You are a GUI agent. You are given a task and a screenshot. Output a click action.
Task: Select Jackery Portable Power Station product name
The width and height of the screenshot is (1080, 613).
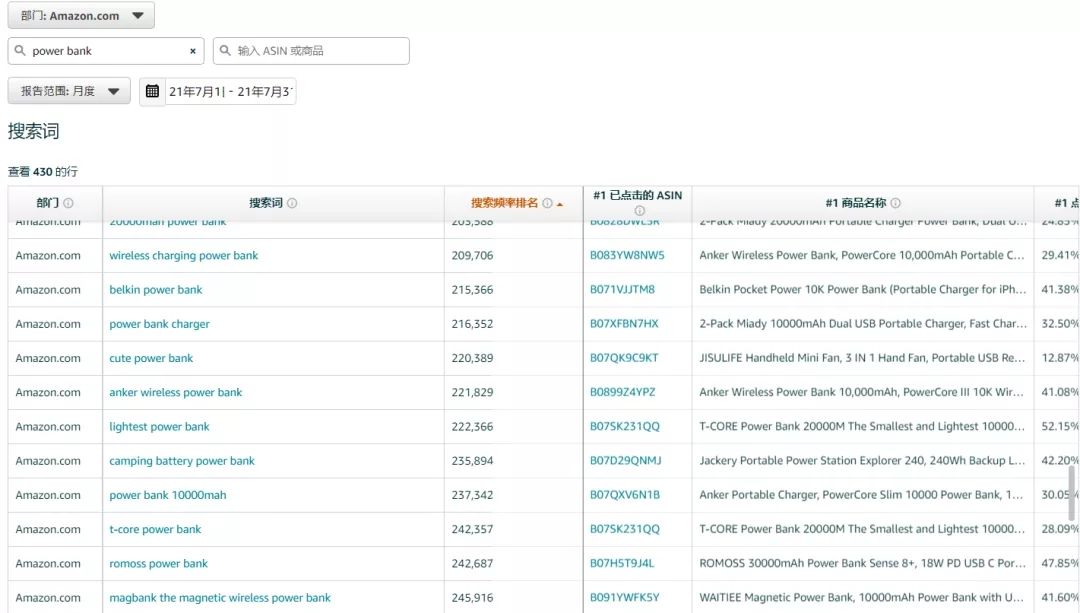(x=862, y=460)
